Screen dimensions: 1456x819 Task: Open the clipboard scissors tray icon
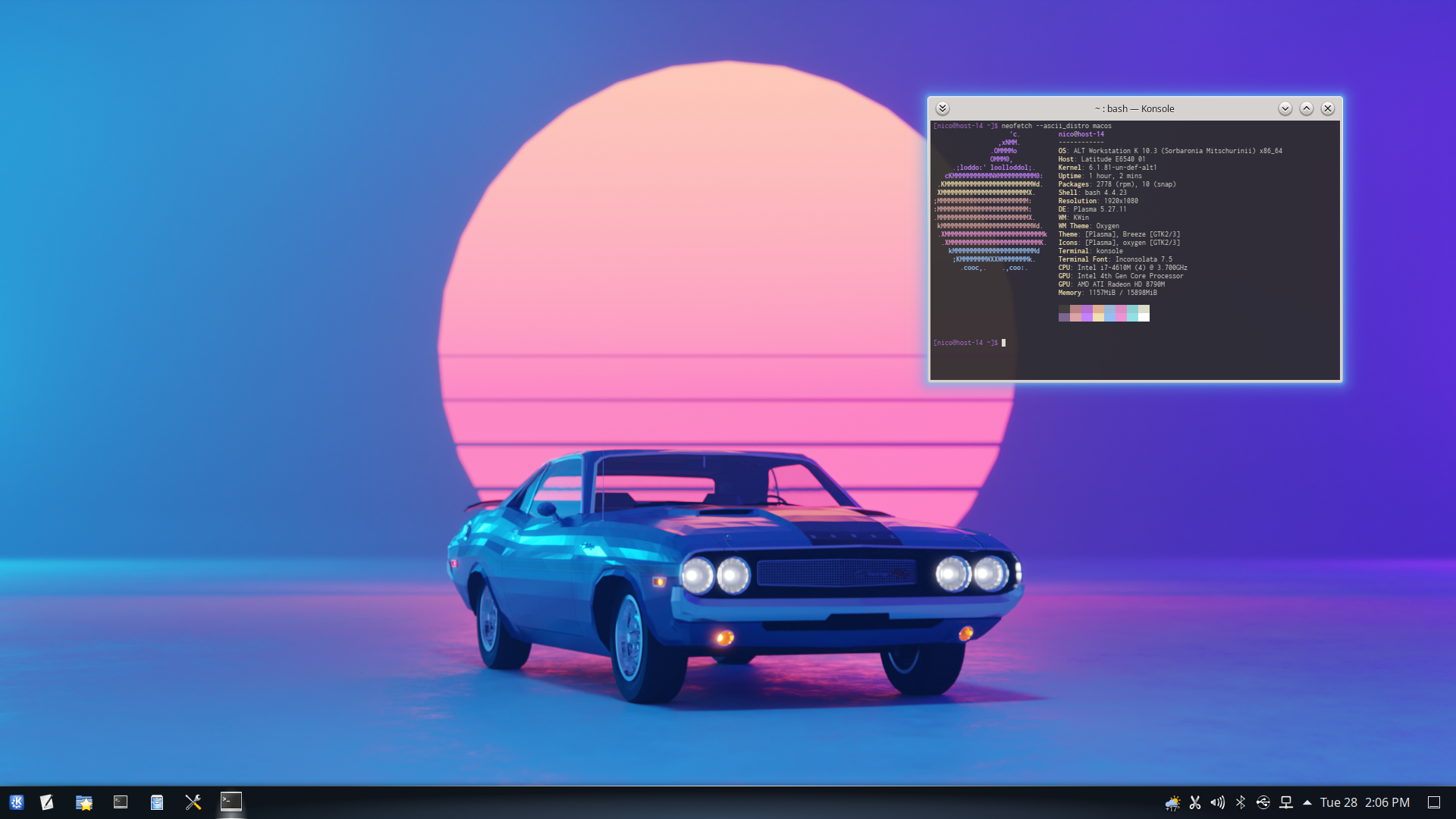1195,802
